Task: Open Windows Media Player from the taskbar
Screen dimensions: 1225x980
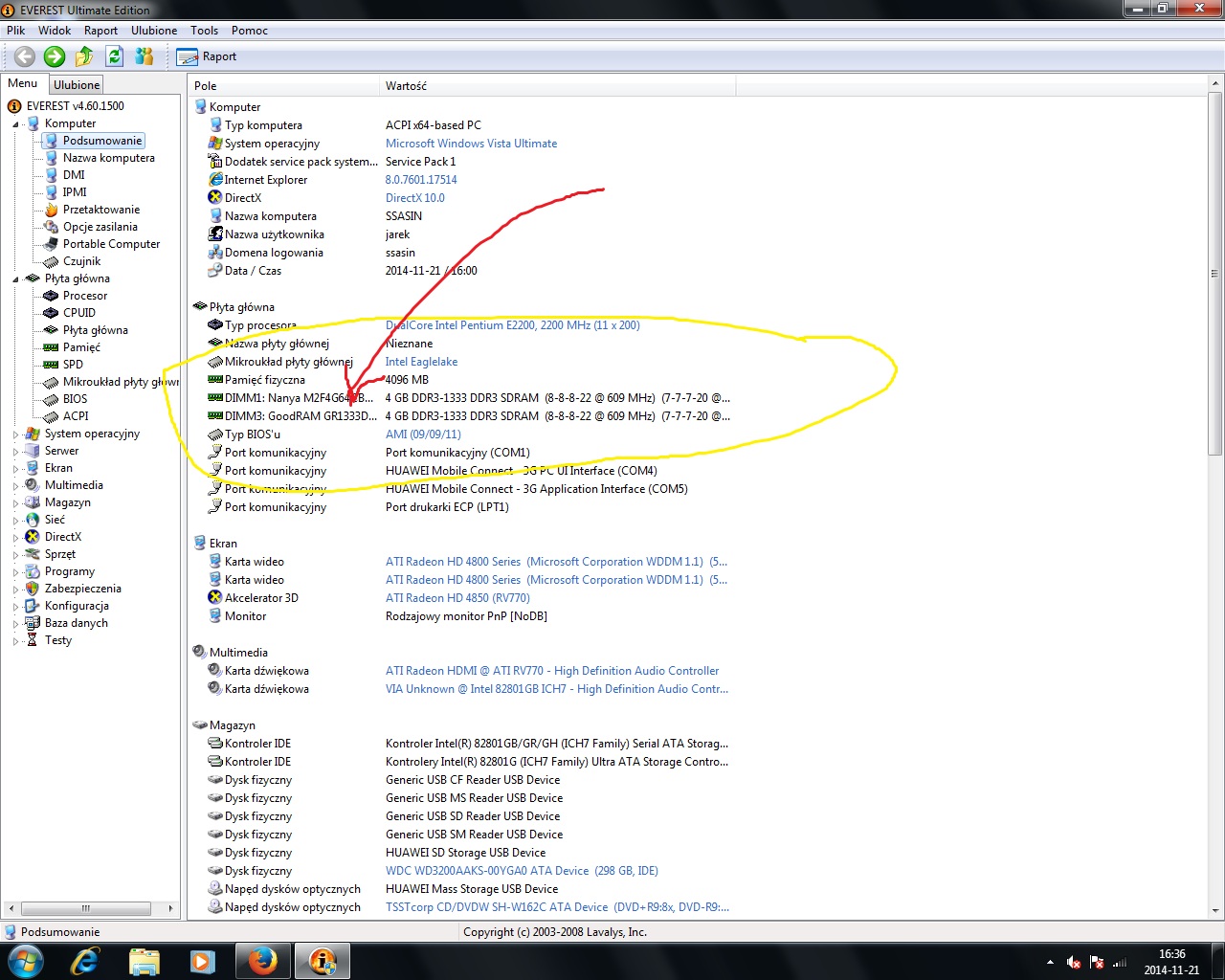Action: pos(203,960)
